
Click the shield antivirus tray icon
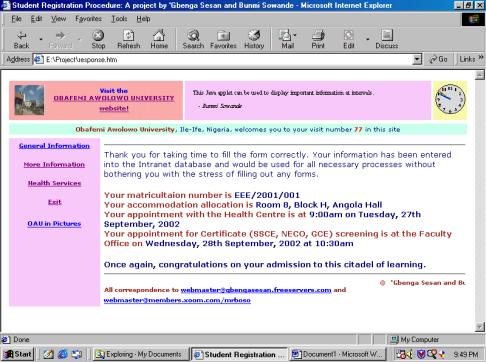[421, 354]
